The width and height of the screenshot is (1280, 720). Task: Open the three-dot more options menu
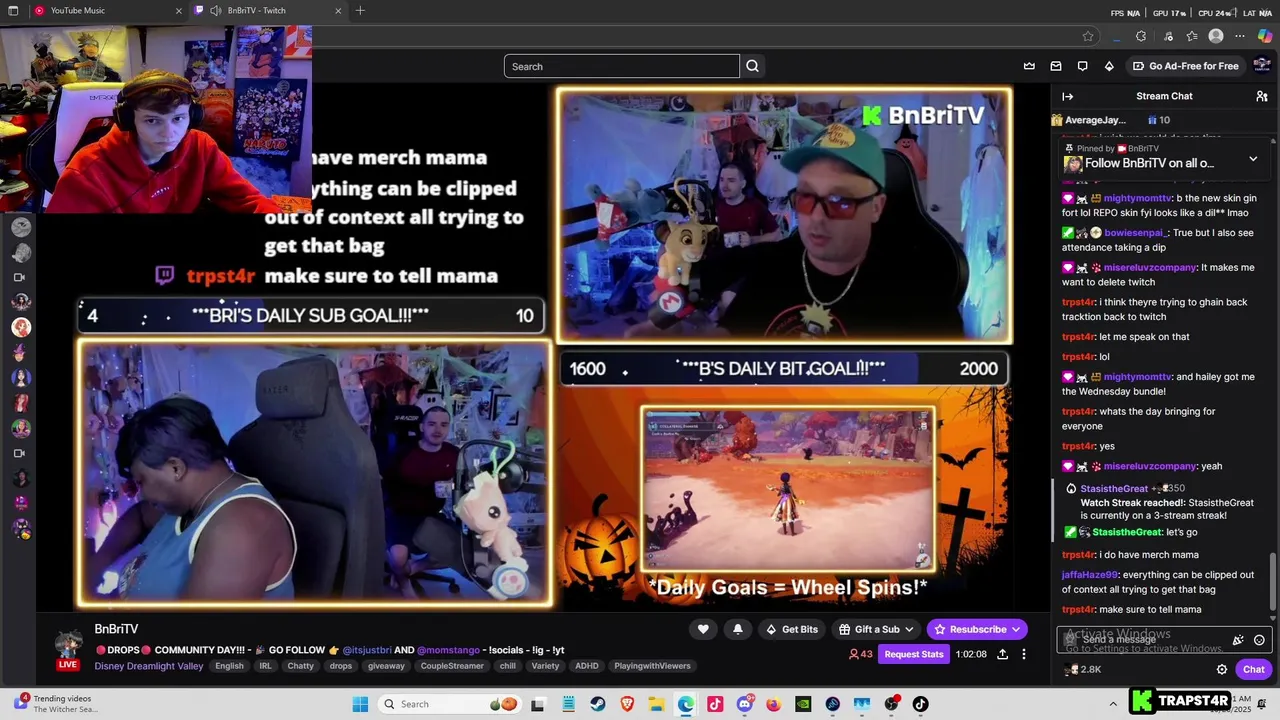click(1024, 654)
